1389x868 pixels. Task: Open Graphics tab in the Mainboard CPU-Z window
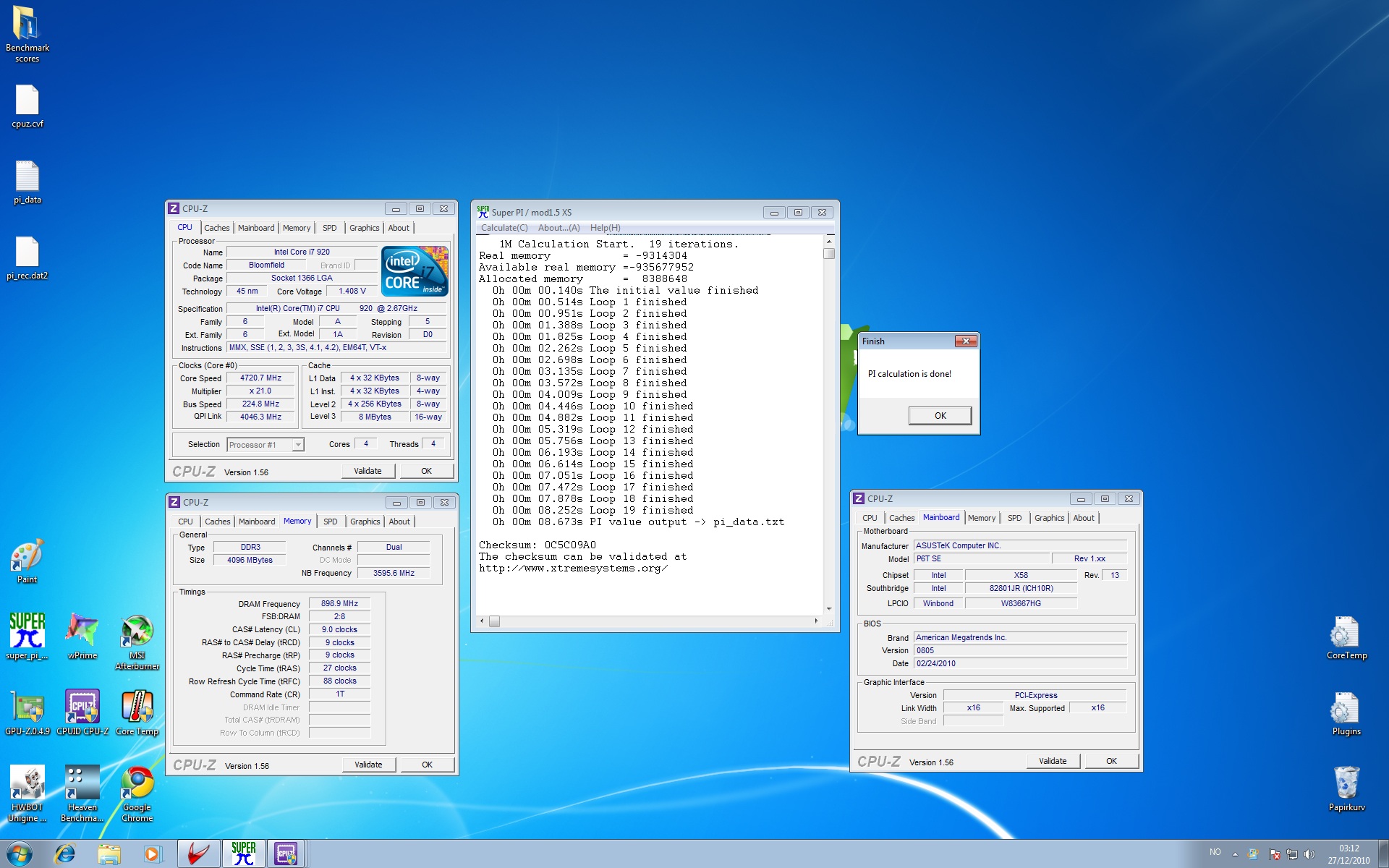click(x=1049, y=518)
